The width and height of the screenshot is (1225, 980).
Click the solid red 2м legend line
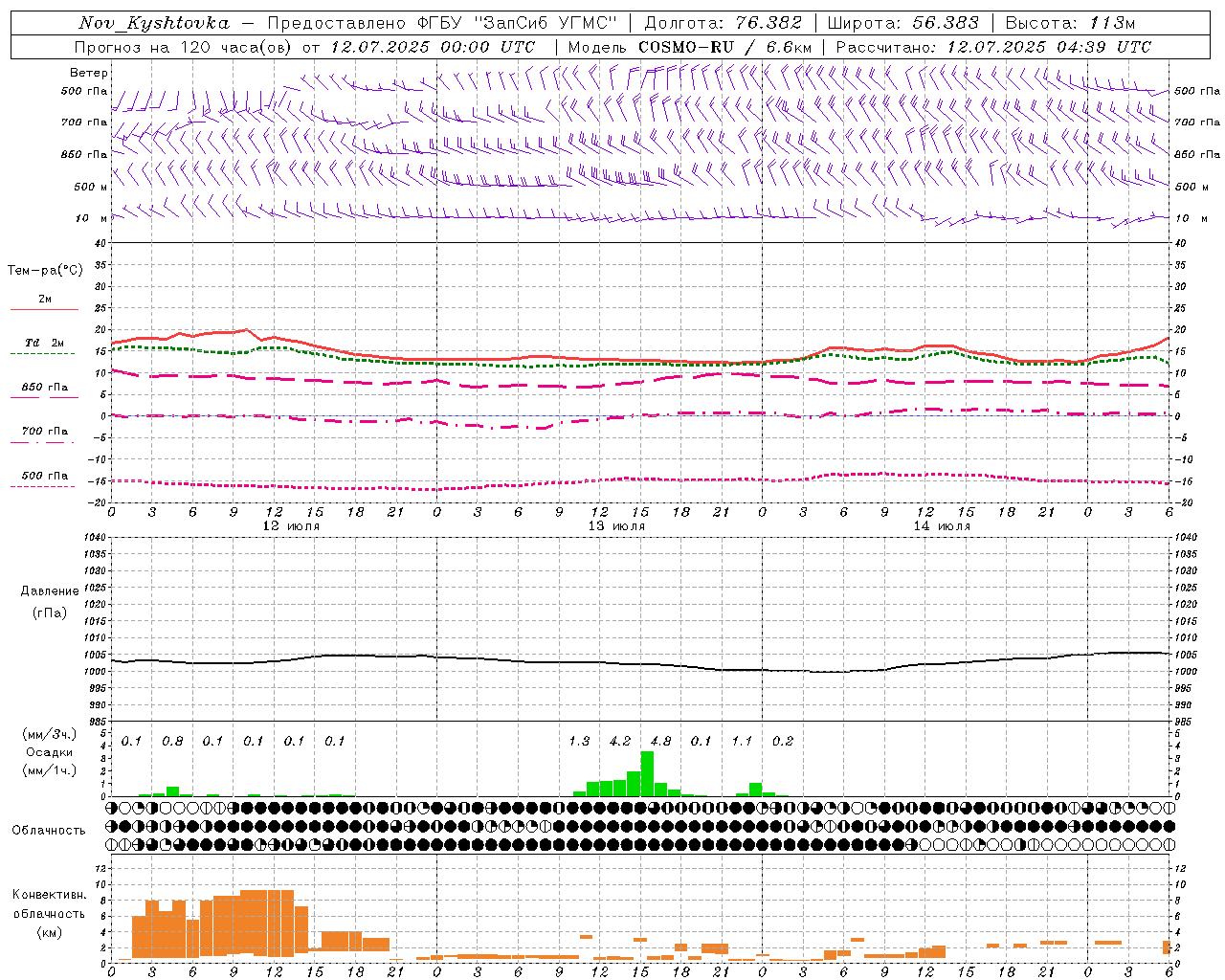(44, 309)
